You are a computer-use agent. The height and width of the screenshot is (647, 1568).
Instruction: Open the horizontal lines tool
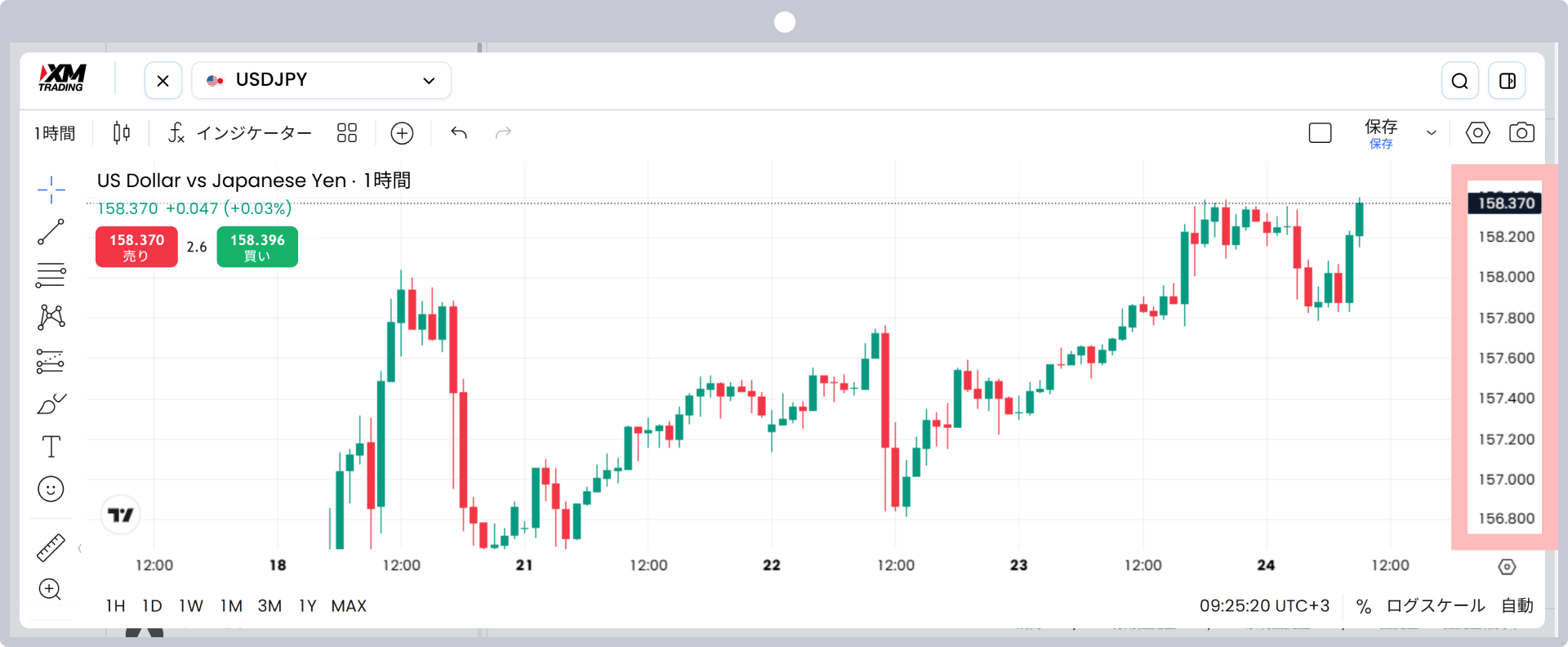point(51,275)
